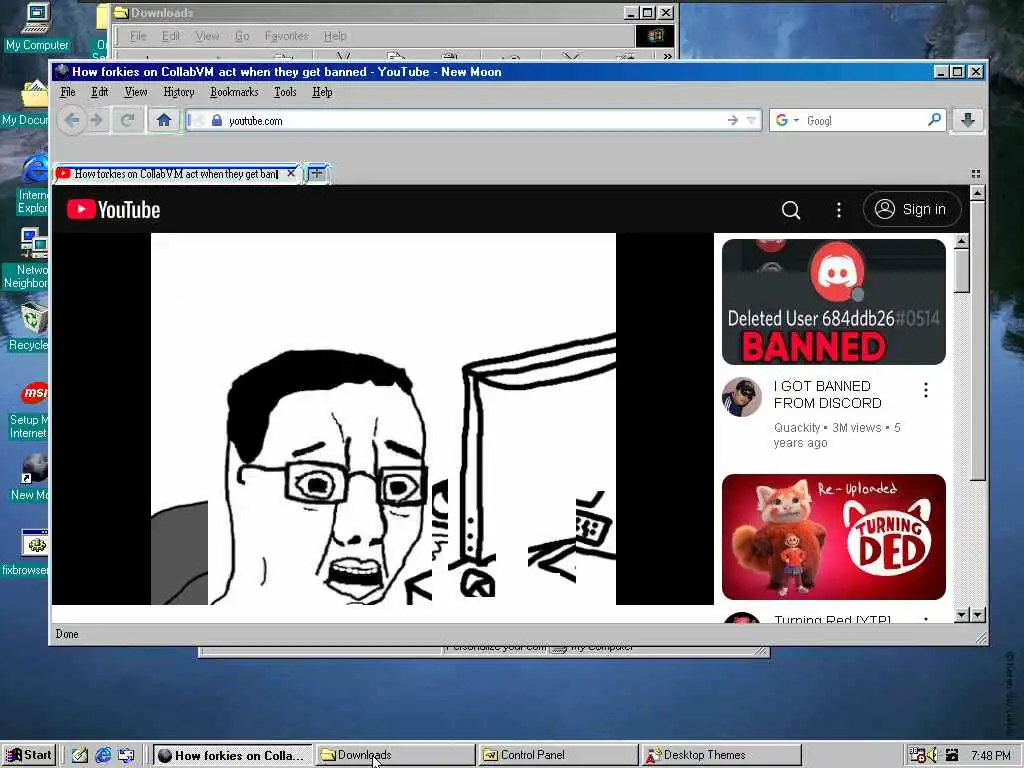Viewport: 1024px width, 768px height.
Task: Open YouTube settings three-dot menu
Action: (839, 210)
